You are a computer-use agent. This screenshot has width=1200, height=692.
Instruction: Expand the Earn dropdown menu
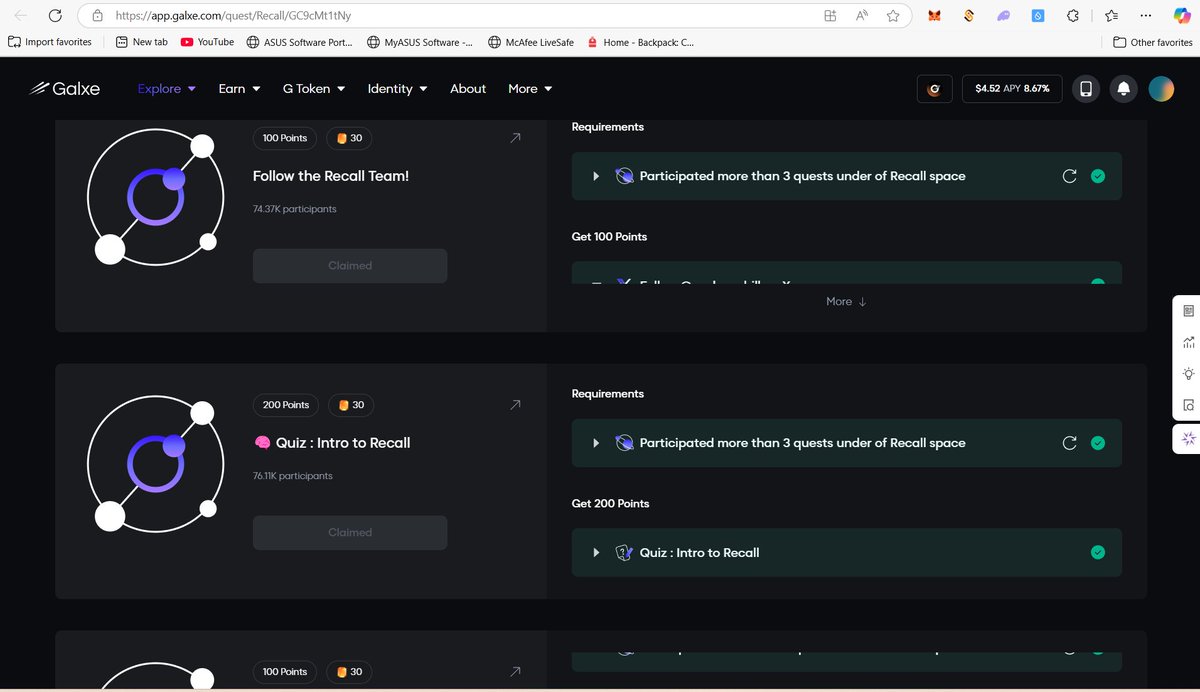[239, 88]
